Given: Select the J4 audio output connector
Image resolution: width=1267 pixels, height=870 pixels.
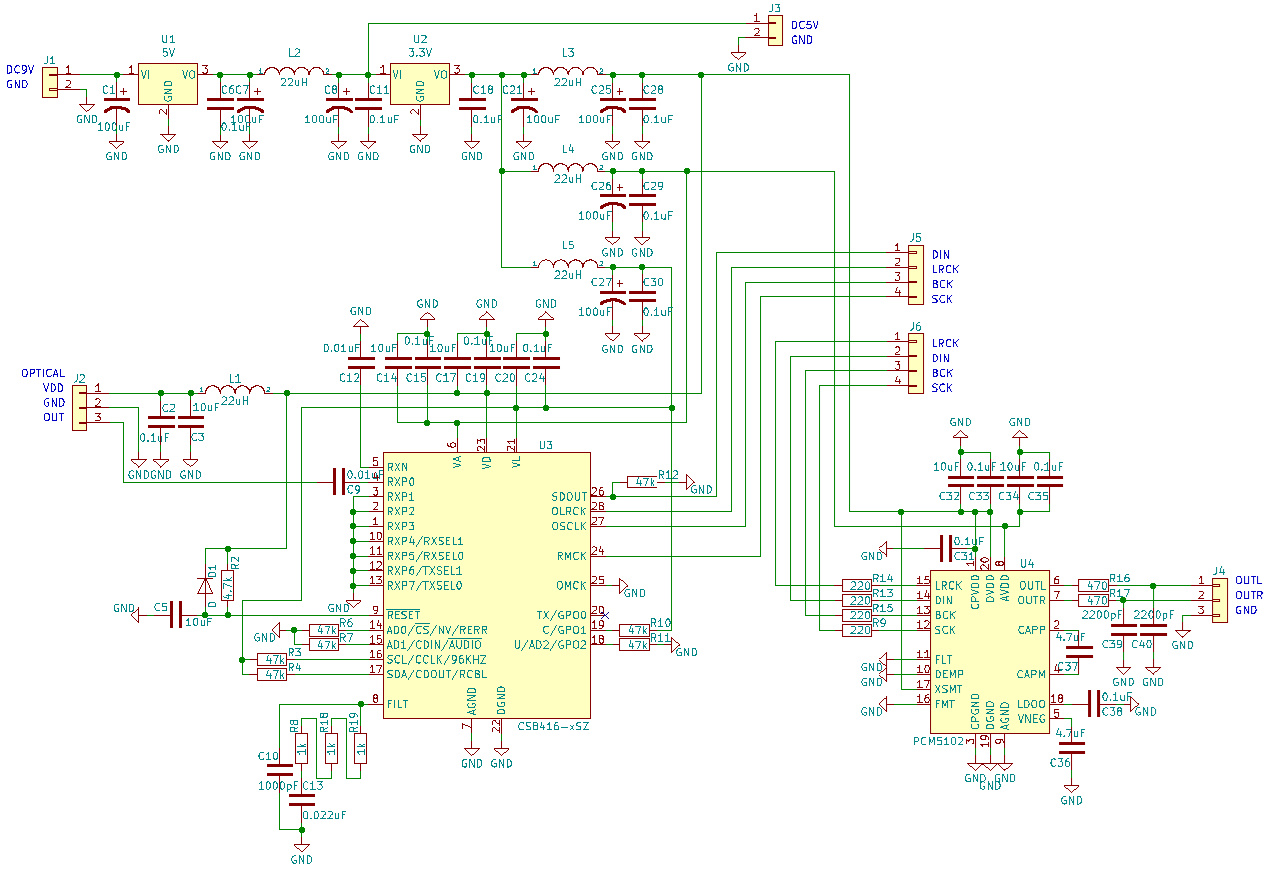Looking at the screenshot, I should click(1217, 596).
